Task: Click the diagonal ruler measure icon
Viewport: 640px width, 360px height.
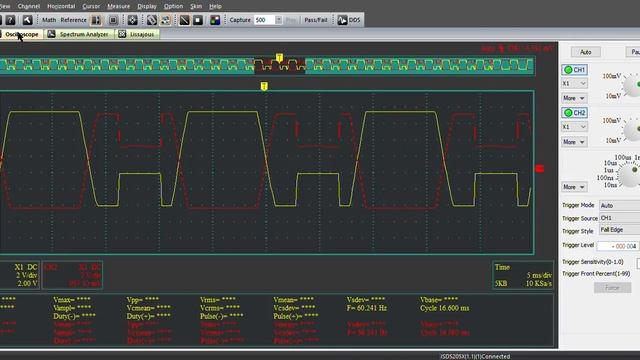Action: (152, 20)
